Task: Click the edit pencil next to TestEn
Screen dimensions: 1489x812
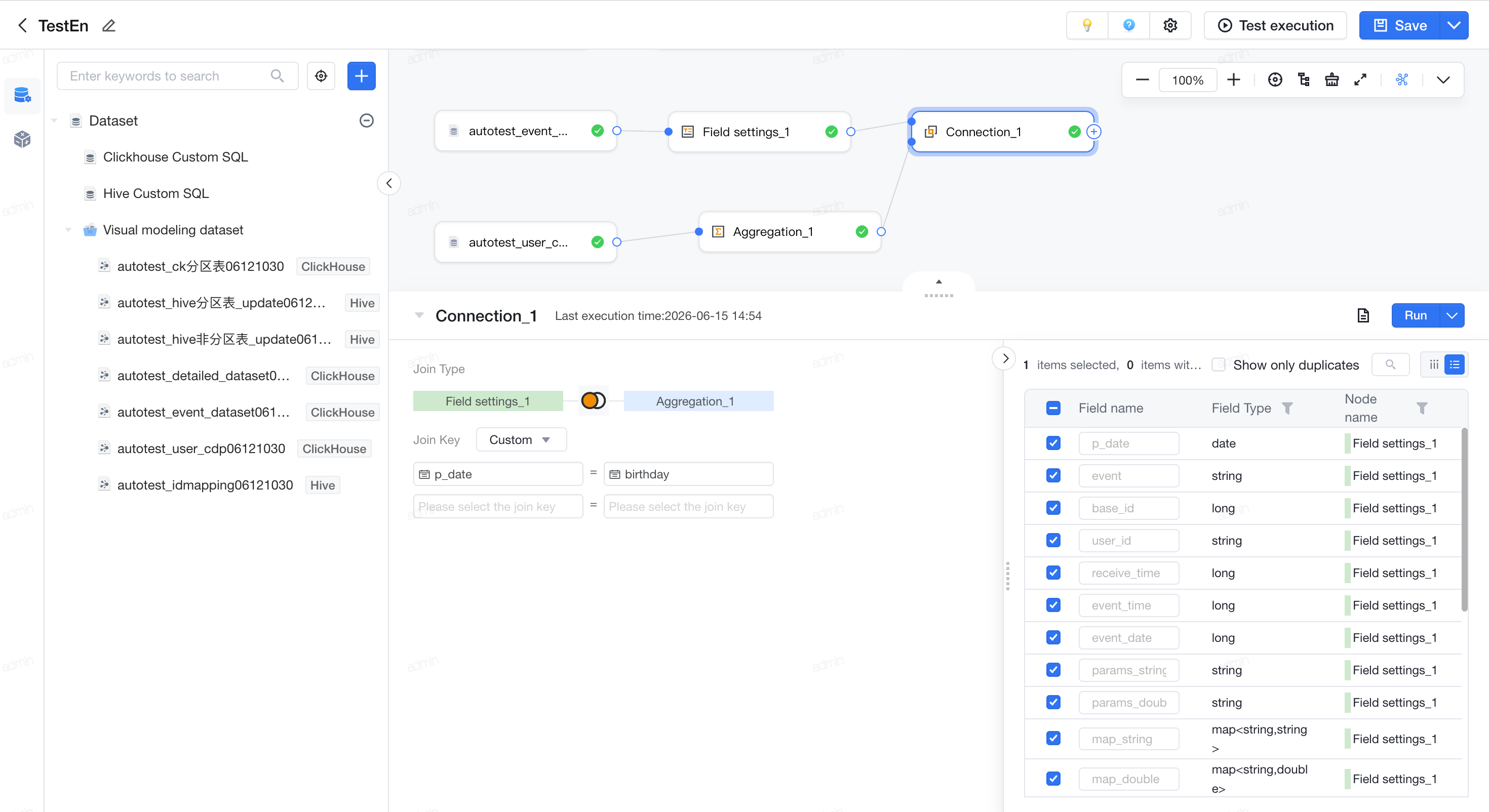Action: click(x=109, y=25)
